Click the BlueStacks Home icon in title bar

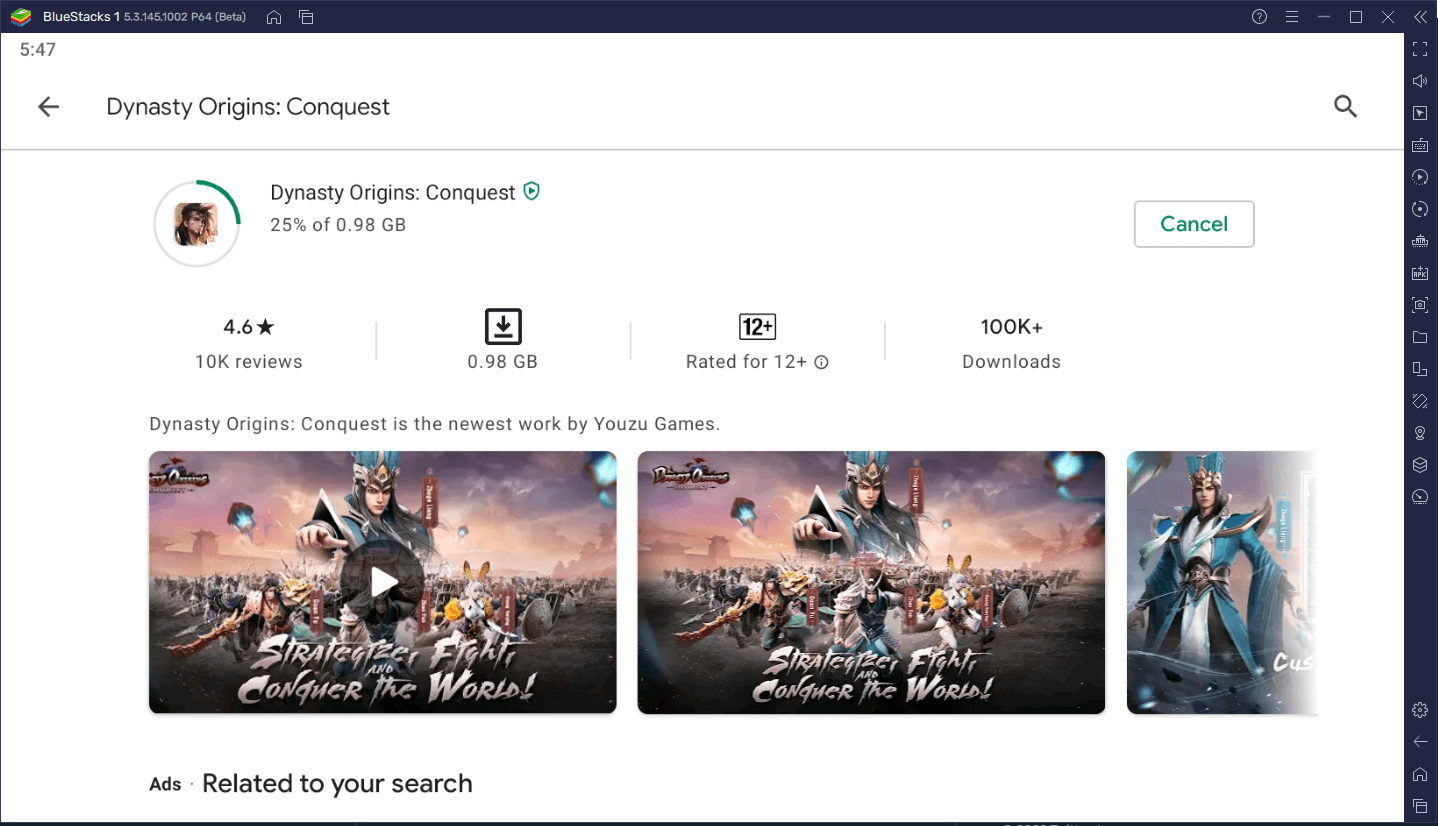tap(274, 17)
